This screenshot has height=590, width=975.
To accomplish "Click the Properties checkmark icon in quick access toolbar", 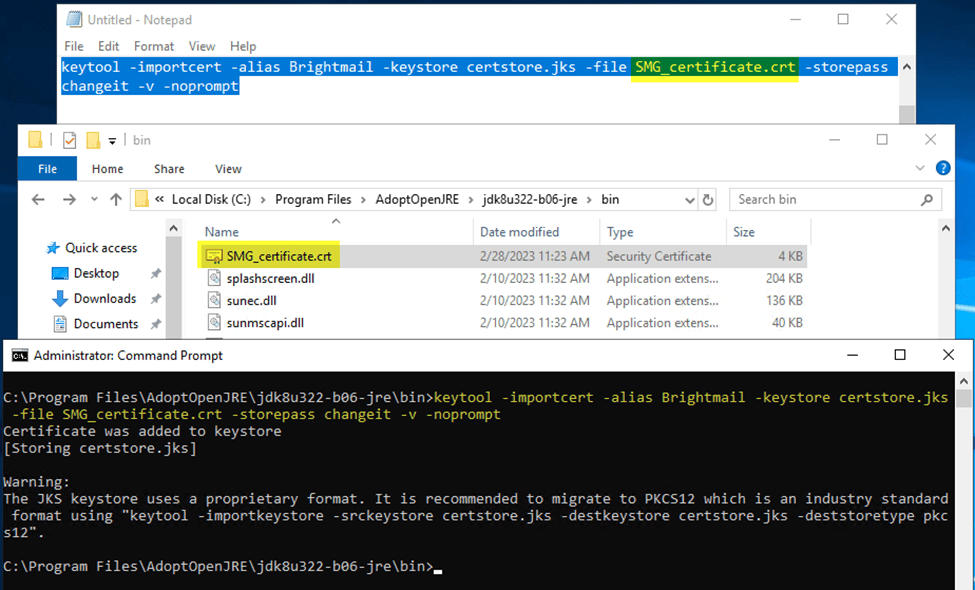I will coord(70,140).
